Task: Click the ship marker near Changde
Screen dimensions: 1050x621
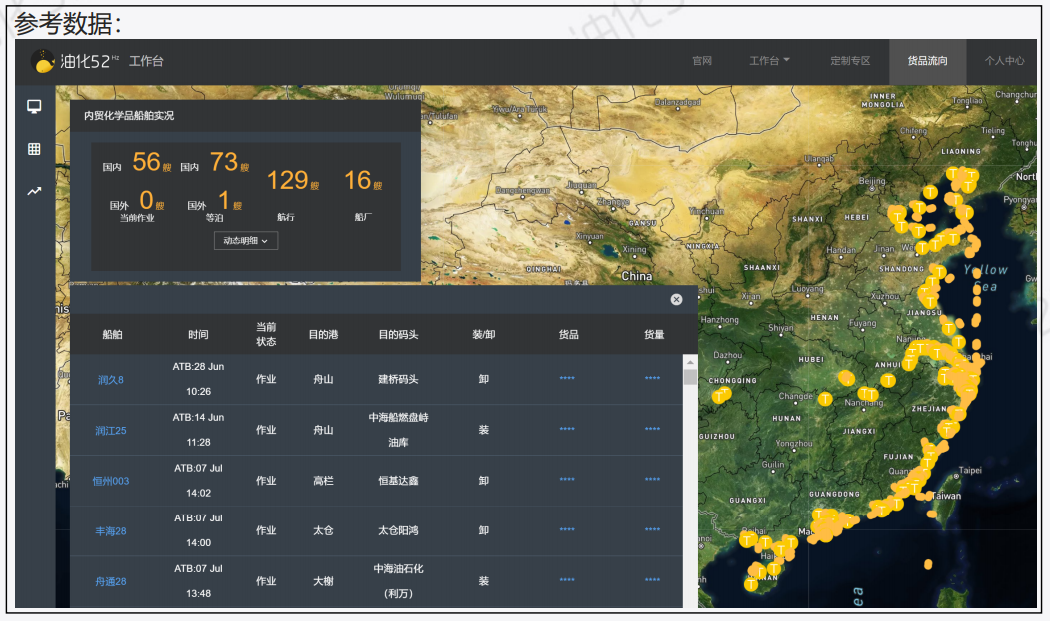Action: click(825, 399)
